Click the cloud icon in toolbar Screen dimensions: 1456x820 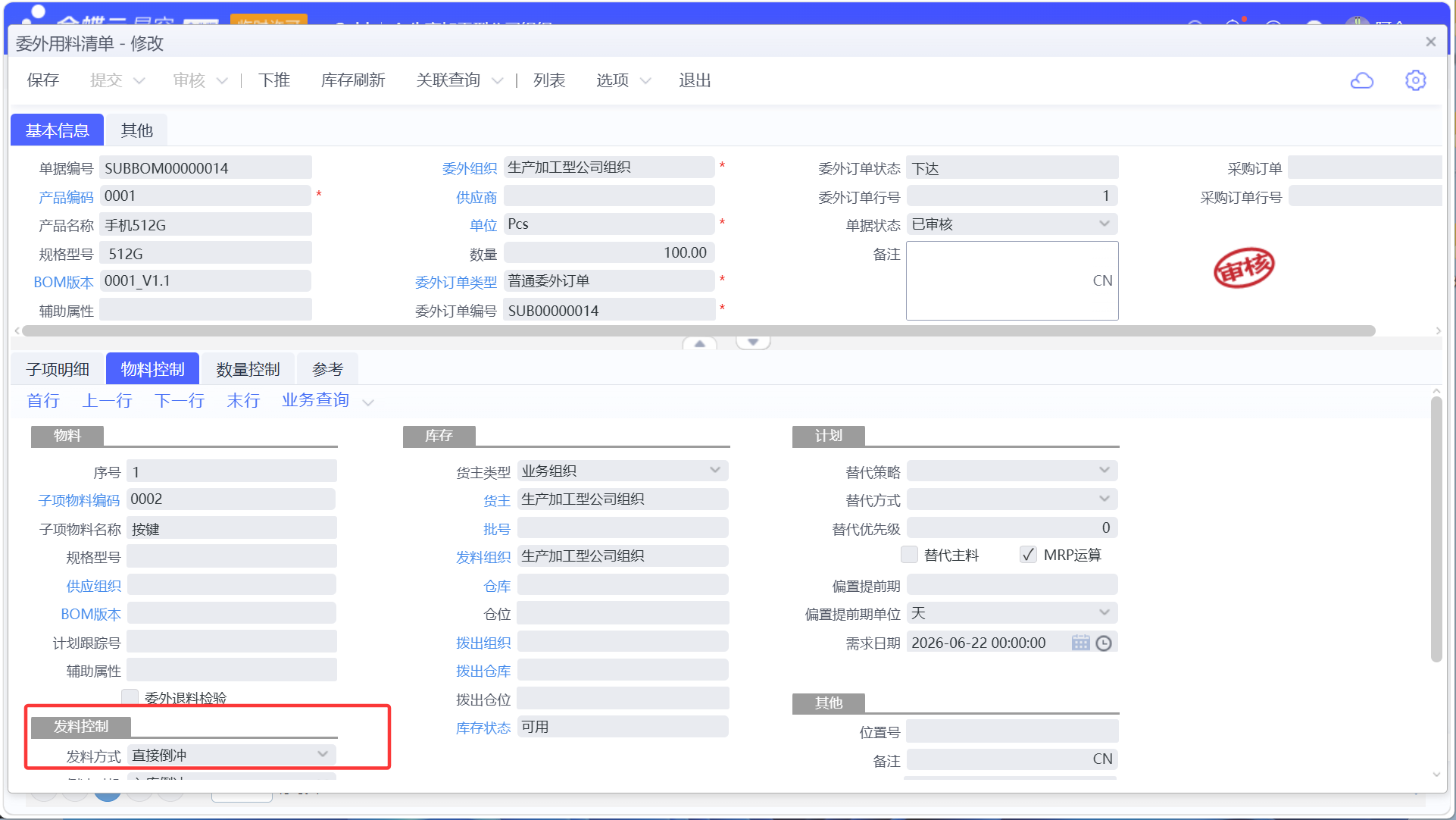click(x=1361, y=80)
